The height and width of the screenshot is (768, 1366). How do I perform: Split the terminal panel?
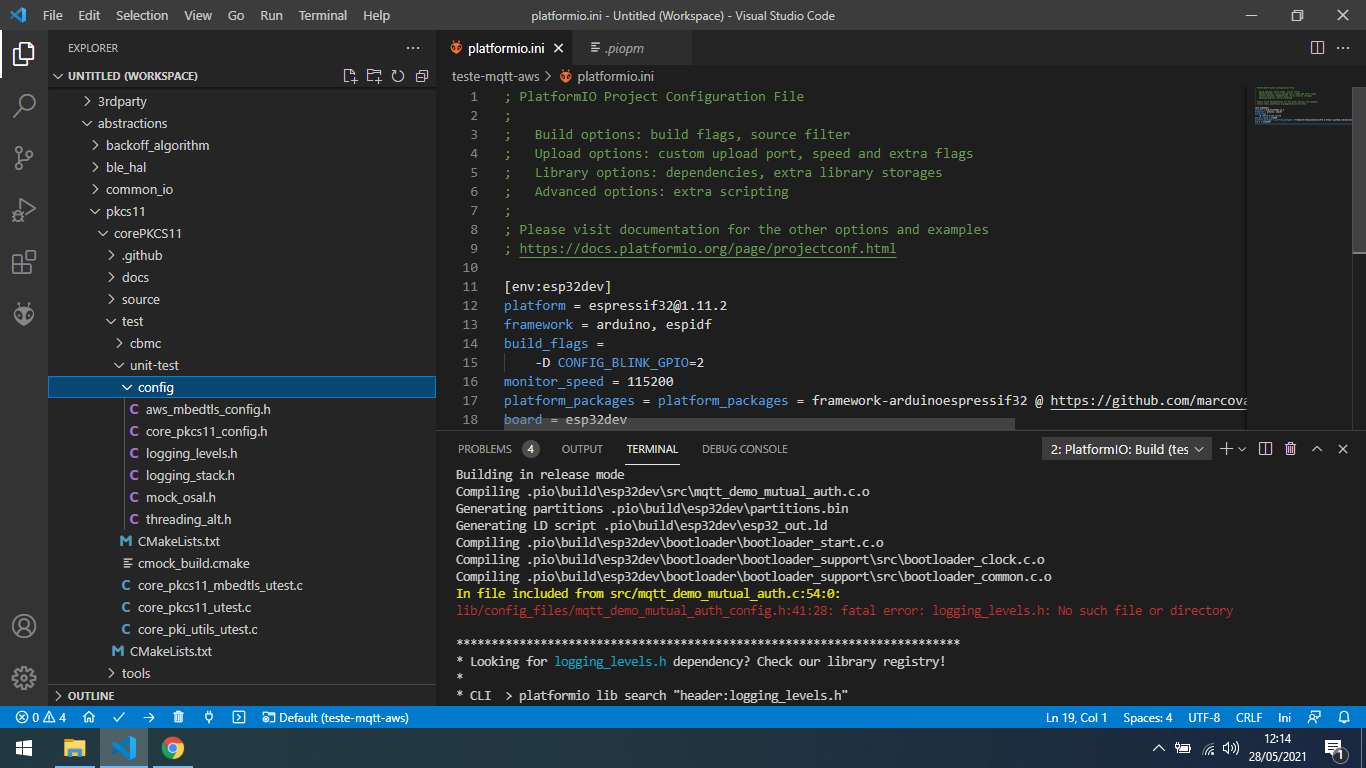pyautogui.click(x=1265, y=449)
